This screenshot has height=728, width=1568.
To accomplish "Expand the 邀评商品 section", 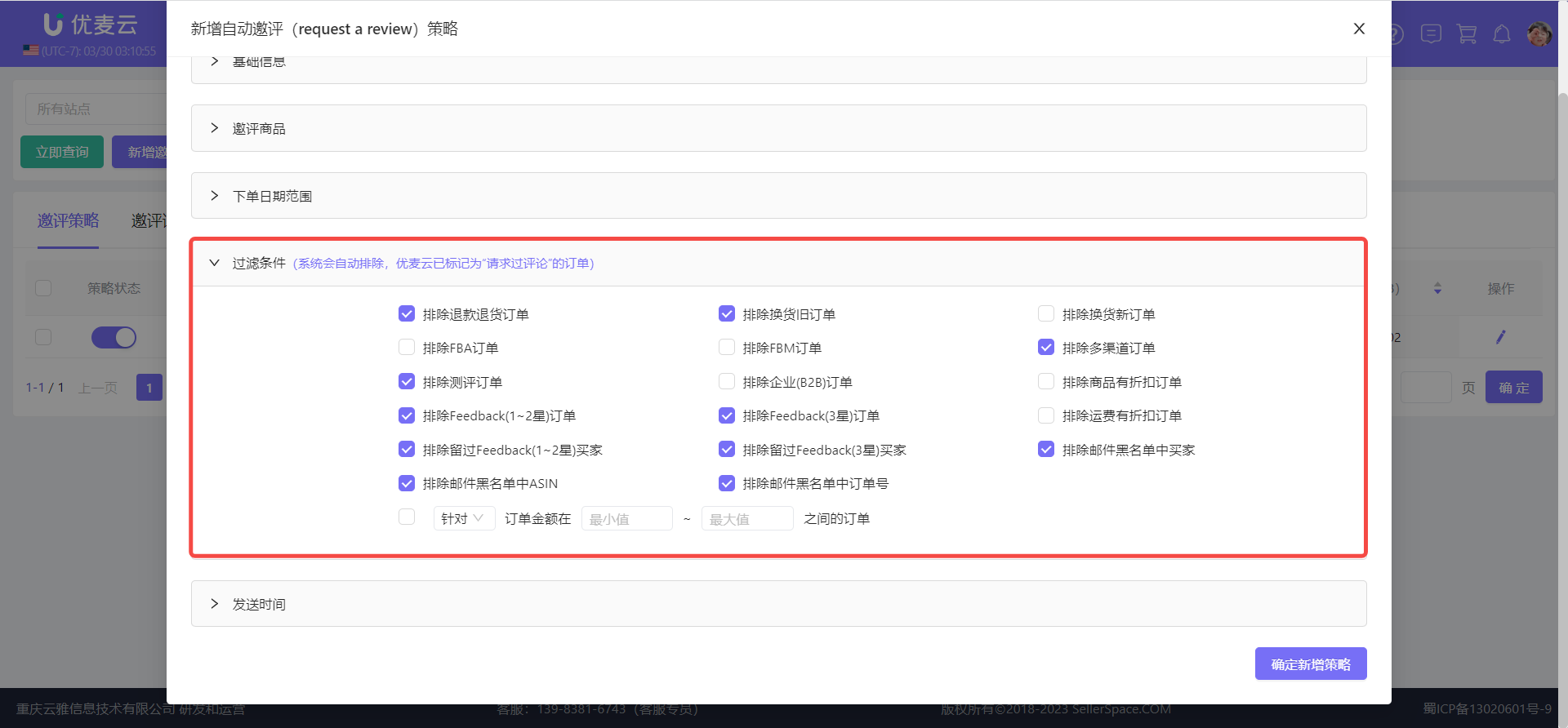I will coord(778,128).
